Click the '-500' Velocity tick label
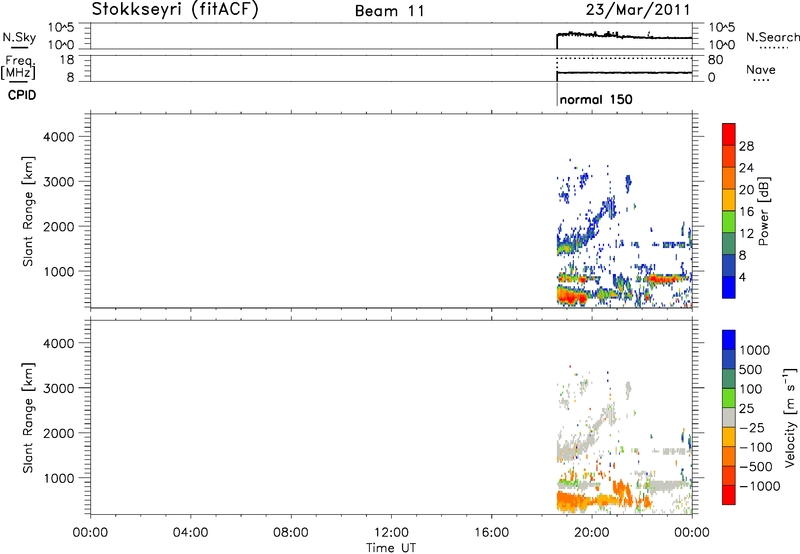Image resolution: width=800 pixels, height=554 pixels. tap(756, 466)
